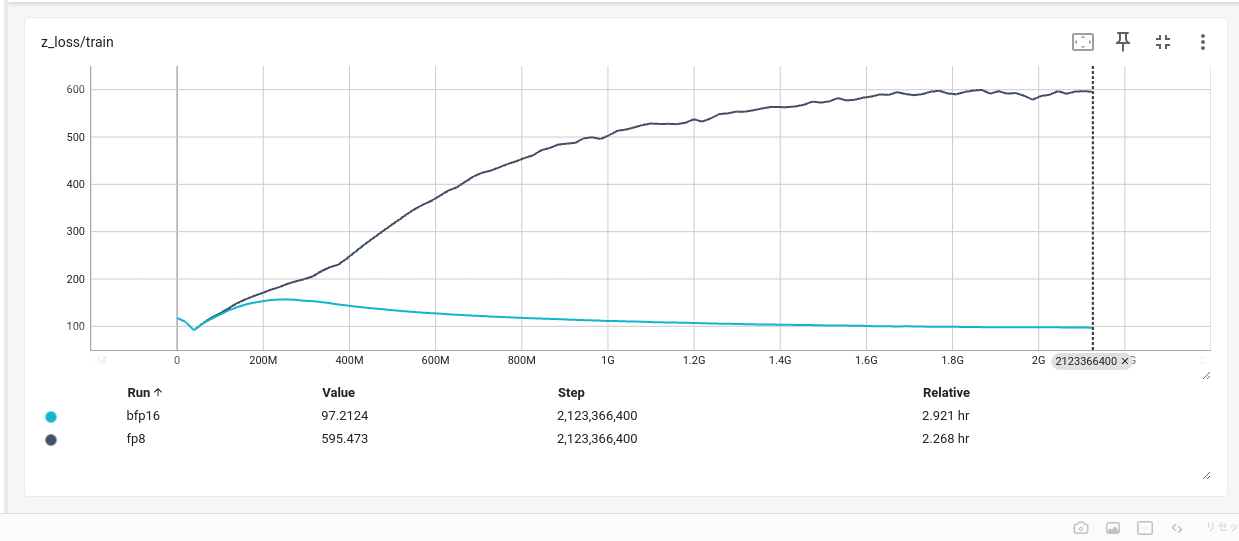
Task: Click the z_loss/train card title
Action: 76,43
